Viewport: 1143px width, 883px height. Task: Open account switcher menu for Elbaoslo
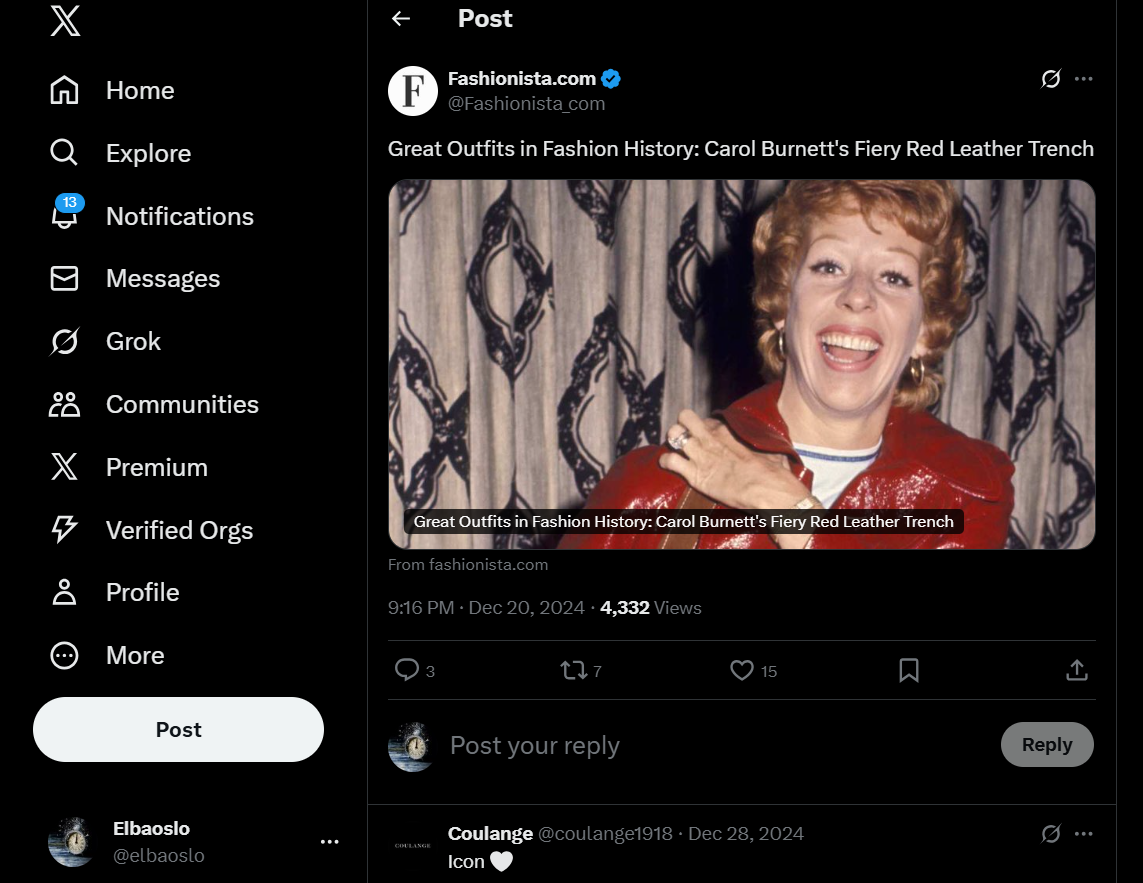pos(329,842)
